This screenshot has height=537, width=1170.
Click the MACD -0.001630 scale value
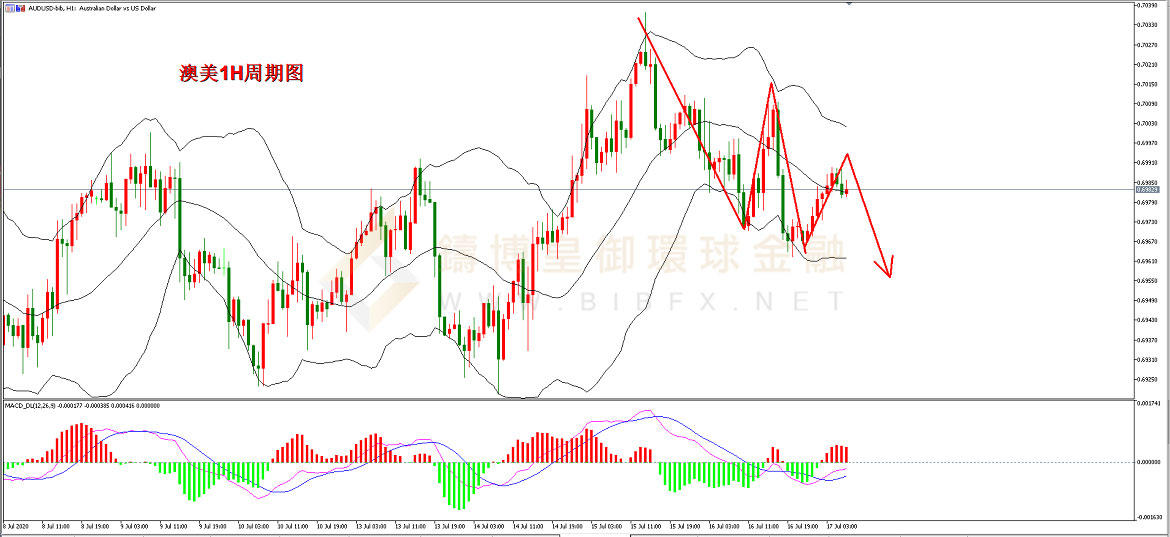1148,517
